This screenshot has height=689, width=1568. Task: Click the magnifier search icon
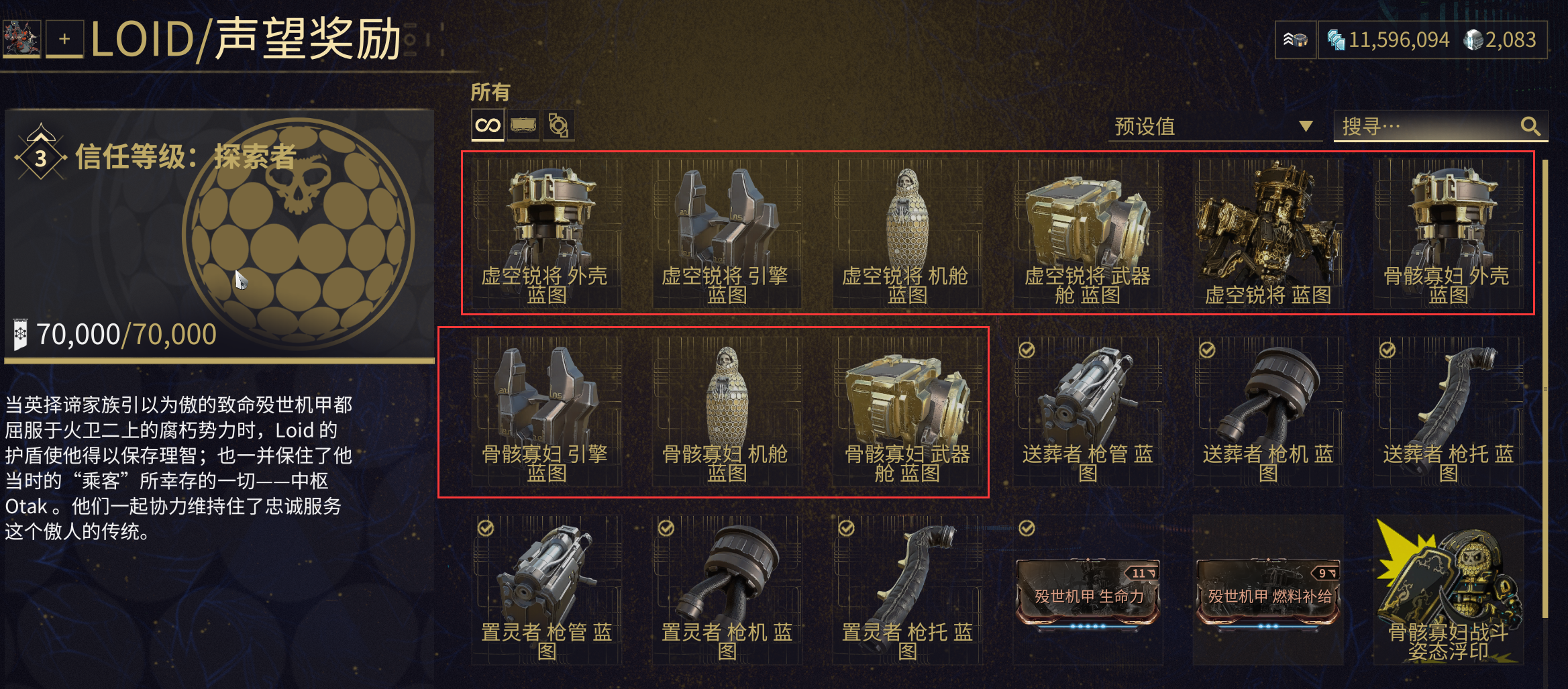tap(1530, 126)
